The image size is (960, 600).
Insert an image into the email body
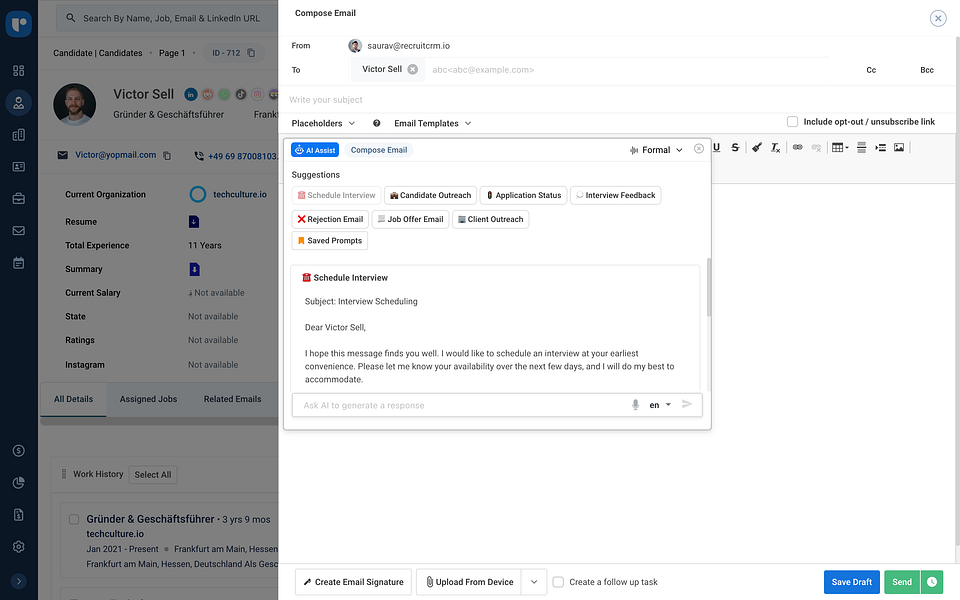coord(901,147)
